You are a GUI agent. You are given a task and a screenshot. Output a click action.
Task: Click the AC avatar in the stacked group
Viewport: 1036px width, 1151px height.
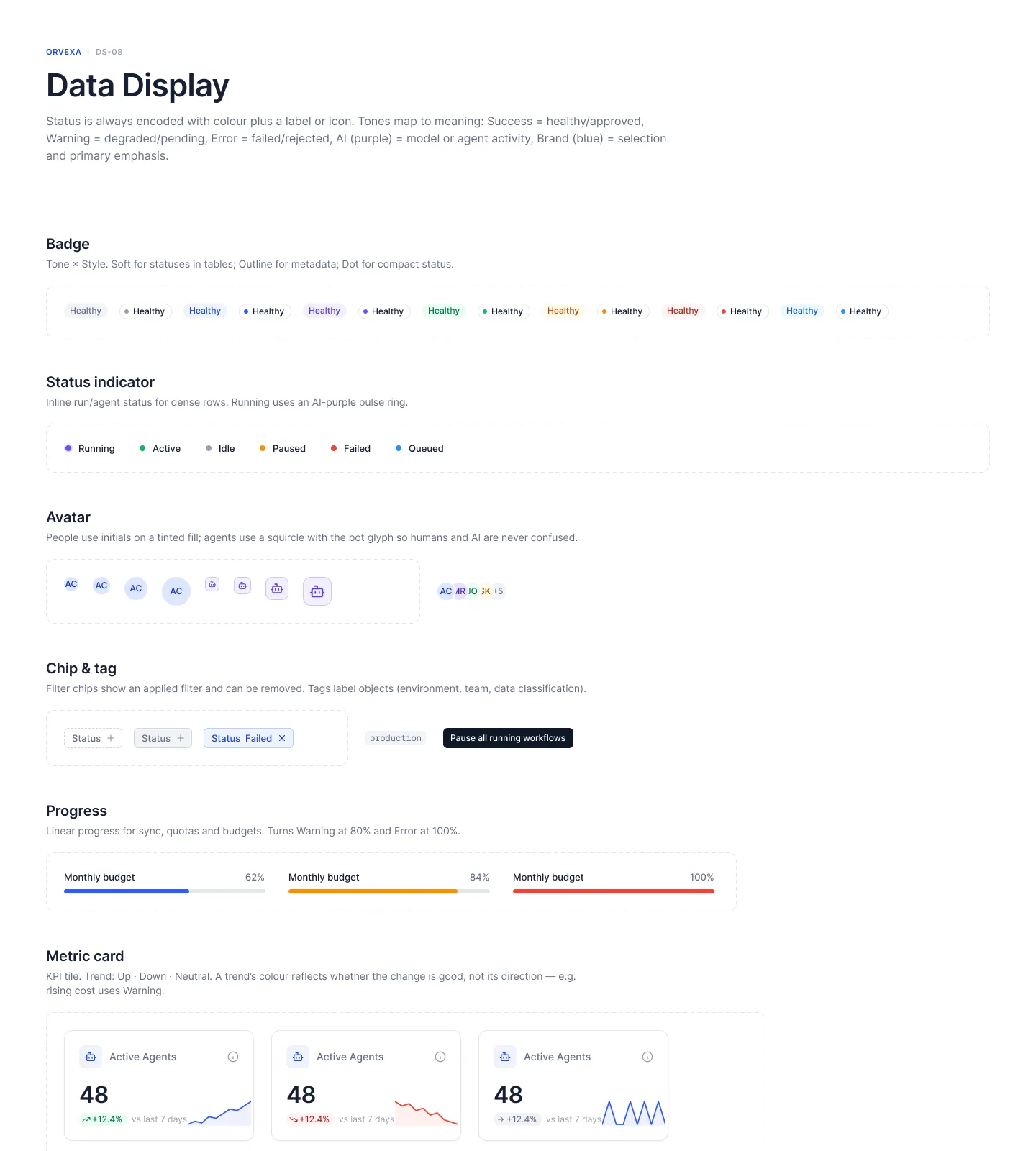(446, 591)
